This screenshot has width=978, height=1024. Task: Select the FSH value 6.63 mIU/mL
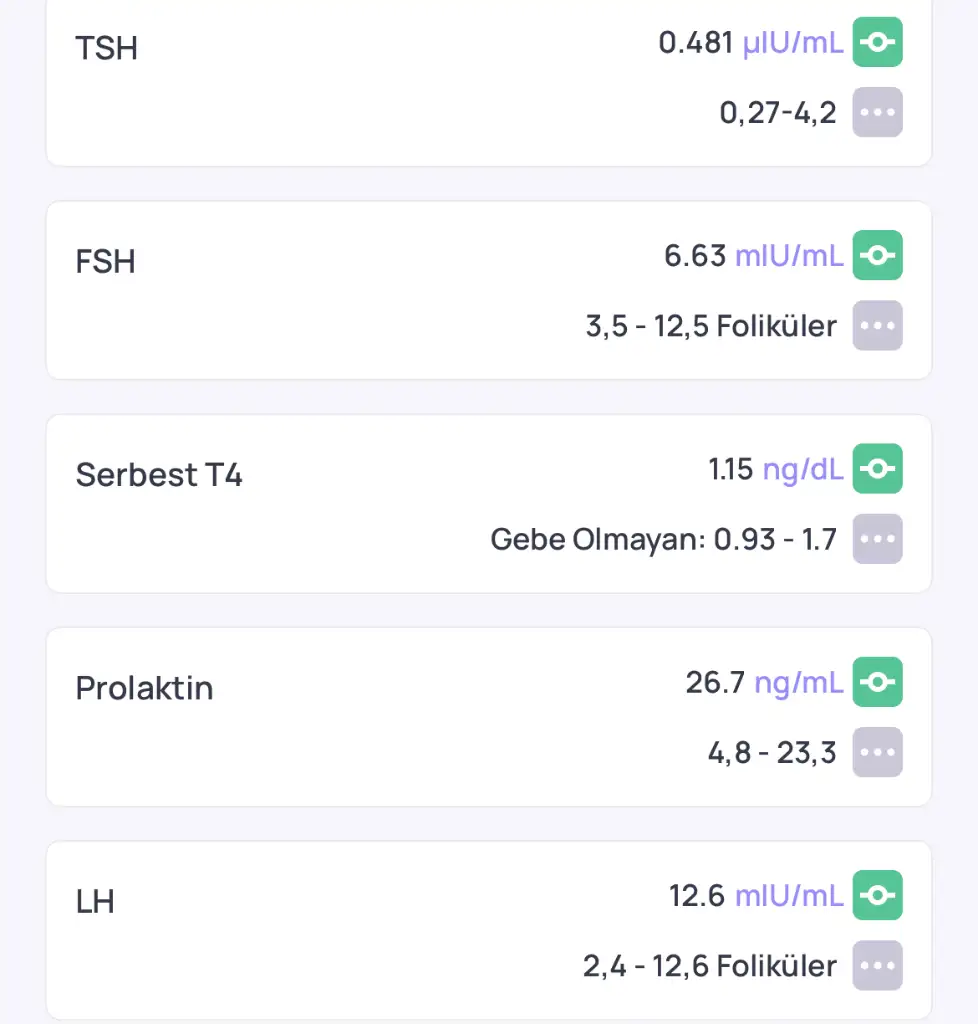[x=753, y=256]
